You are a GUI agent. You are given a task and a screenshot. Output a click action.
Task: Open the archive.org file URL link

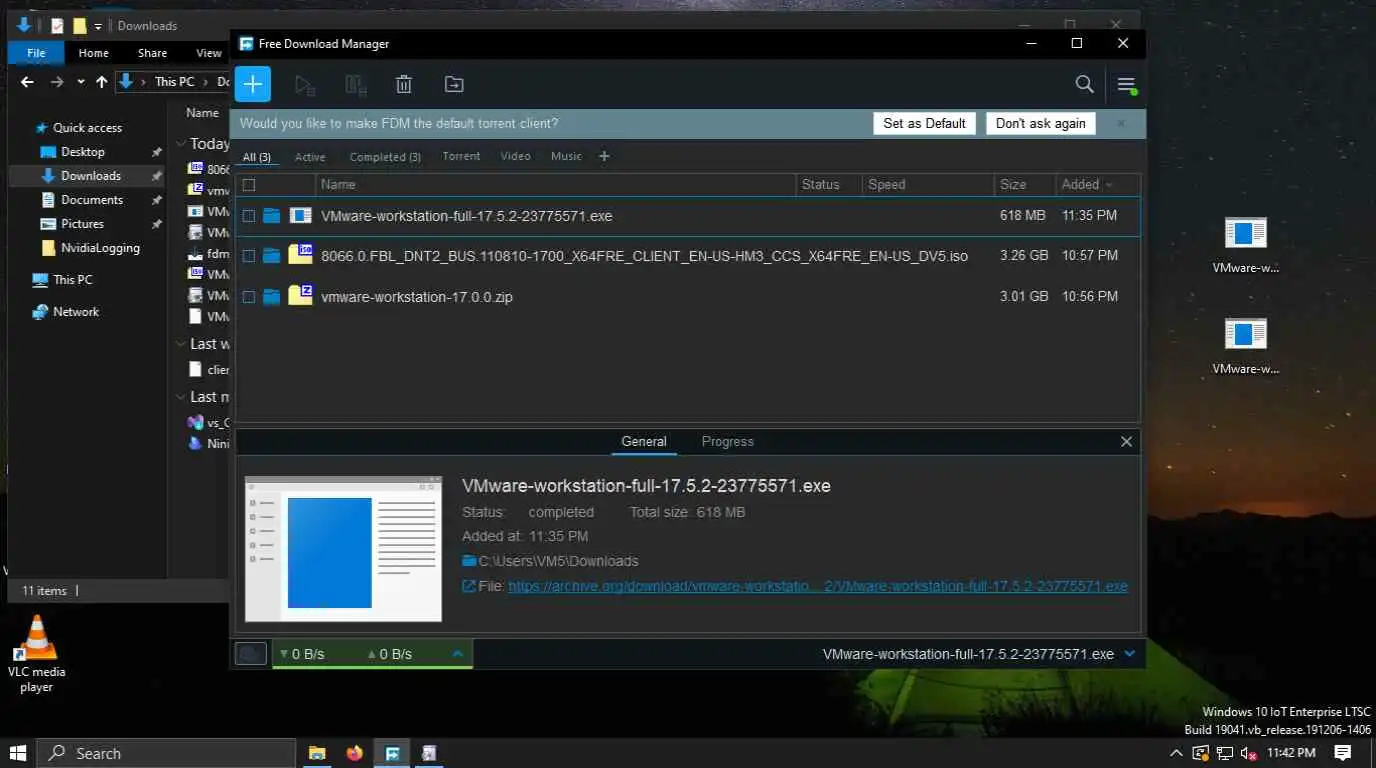pyautogui.click(x=818, y=587)
